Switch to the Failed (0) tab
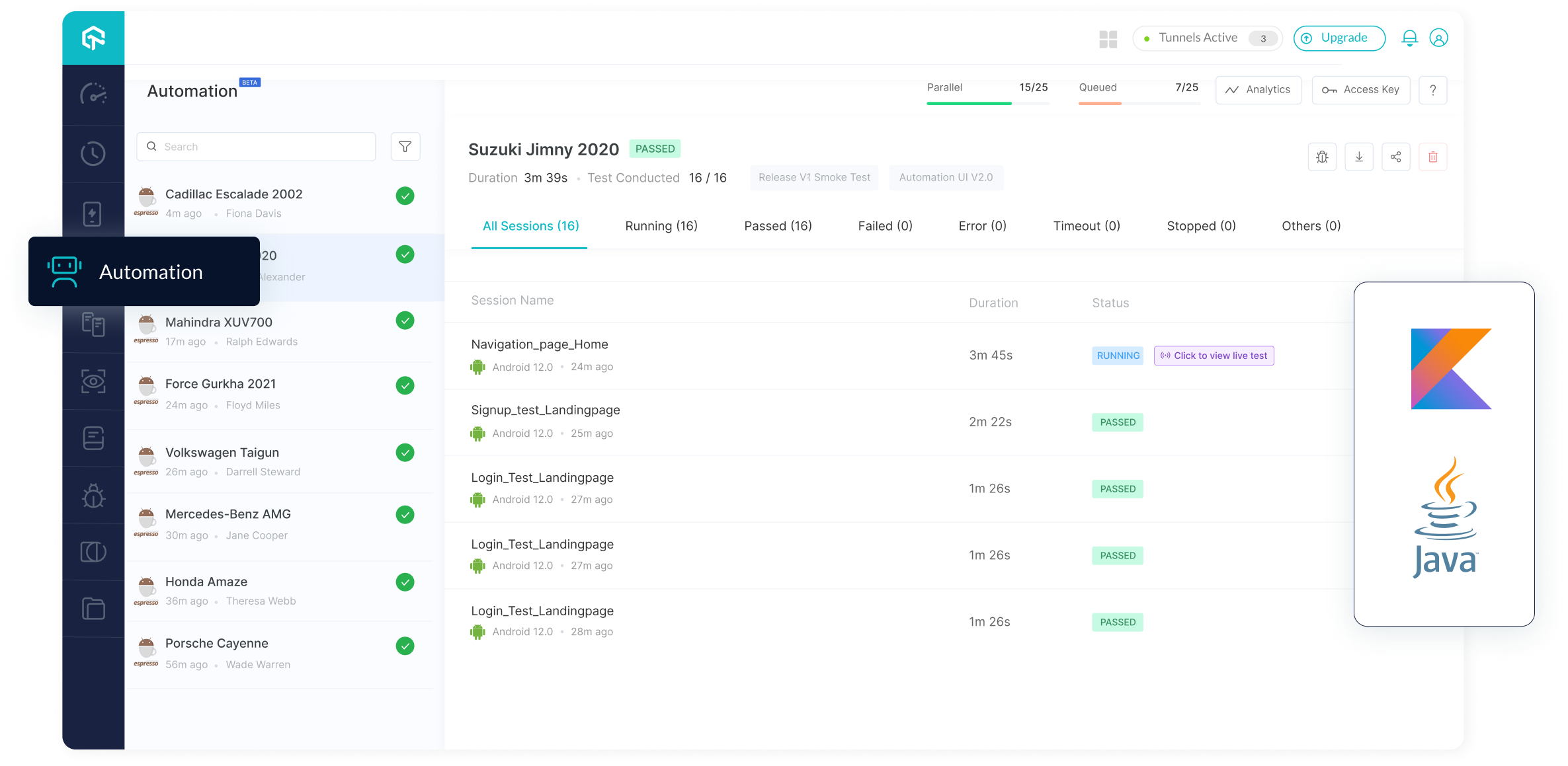Screen dimensions: 1568x766 pyautogui.click(x=885, y=226)
